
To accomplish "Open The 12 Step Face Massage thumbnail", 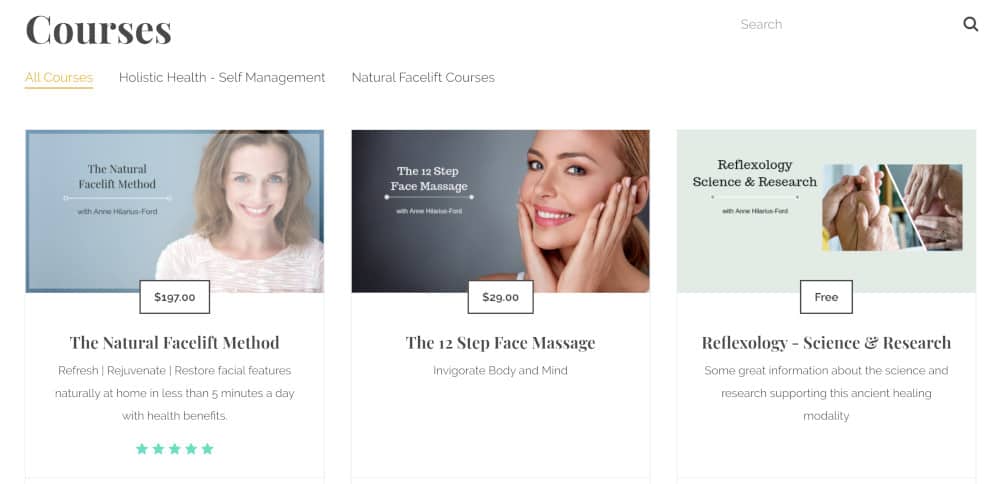I will 501,211.
